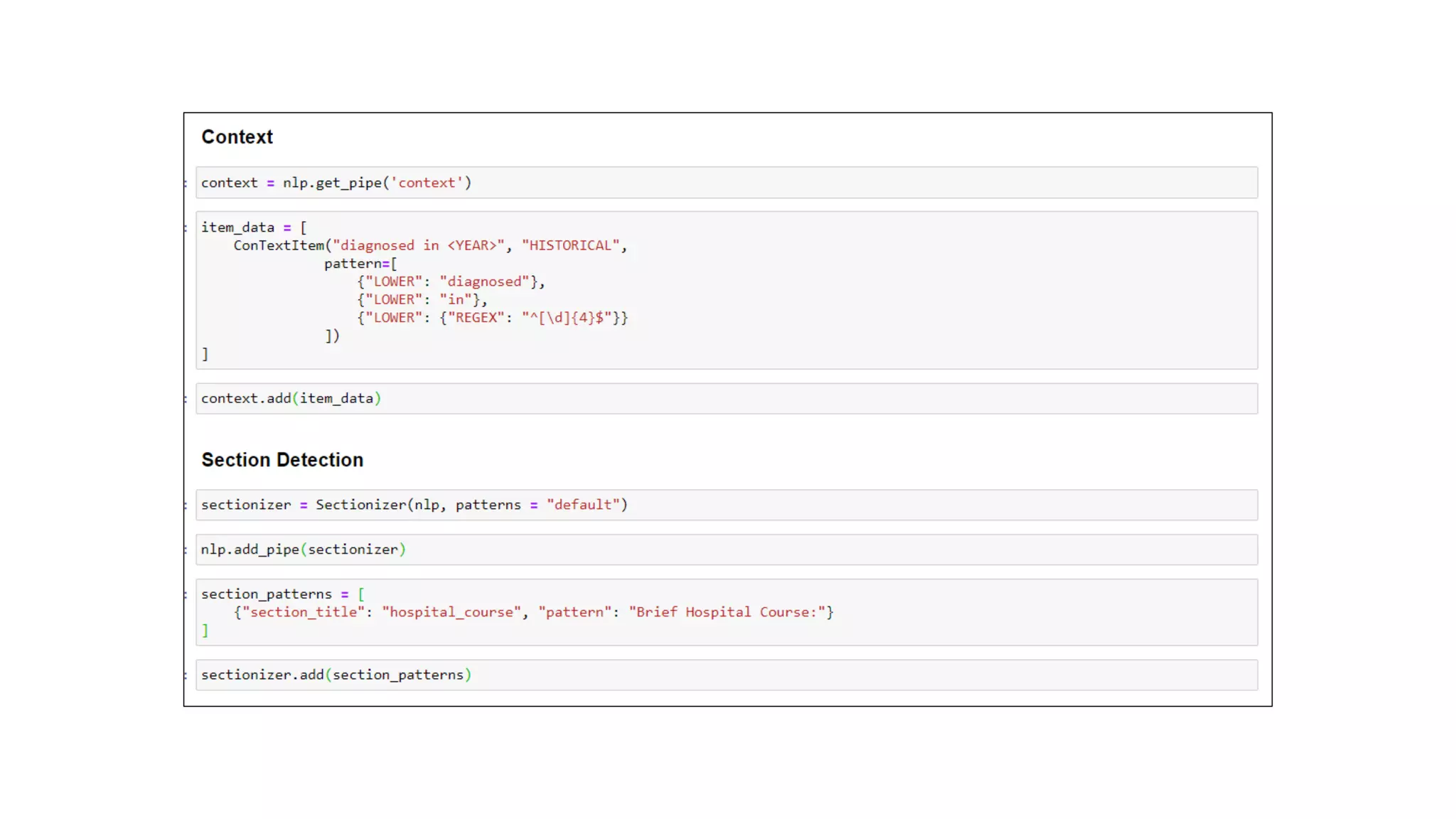This screenshot has width=1456, height=819.
Task: Click the Section Detection heading
Action: click(x=282, y=460)
